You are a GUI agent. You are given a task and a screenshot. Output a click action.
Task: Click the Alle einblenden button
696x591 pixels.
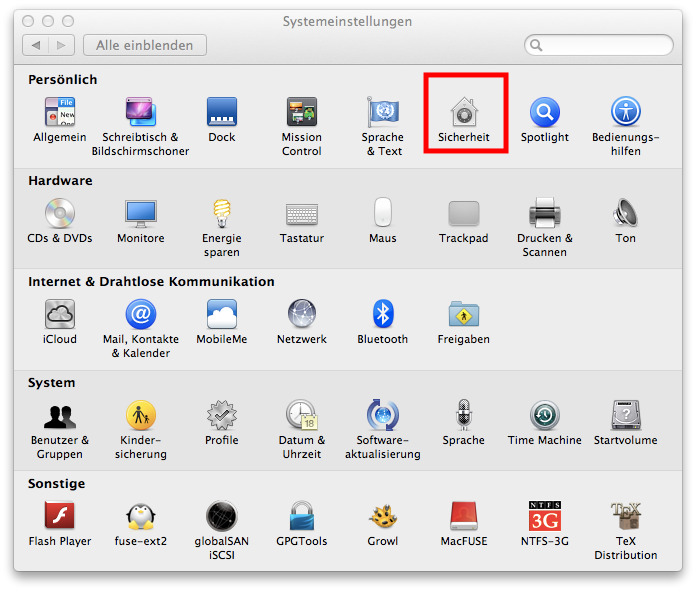click(x=145, y=45)
